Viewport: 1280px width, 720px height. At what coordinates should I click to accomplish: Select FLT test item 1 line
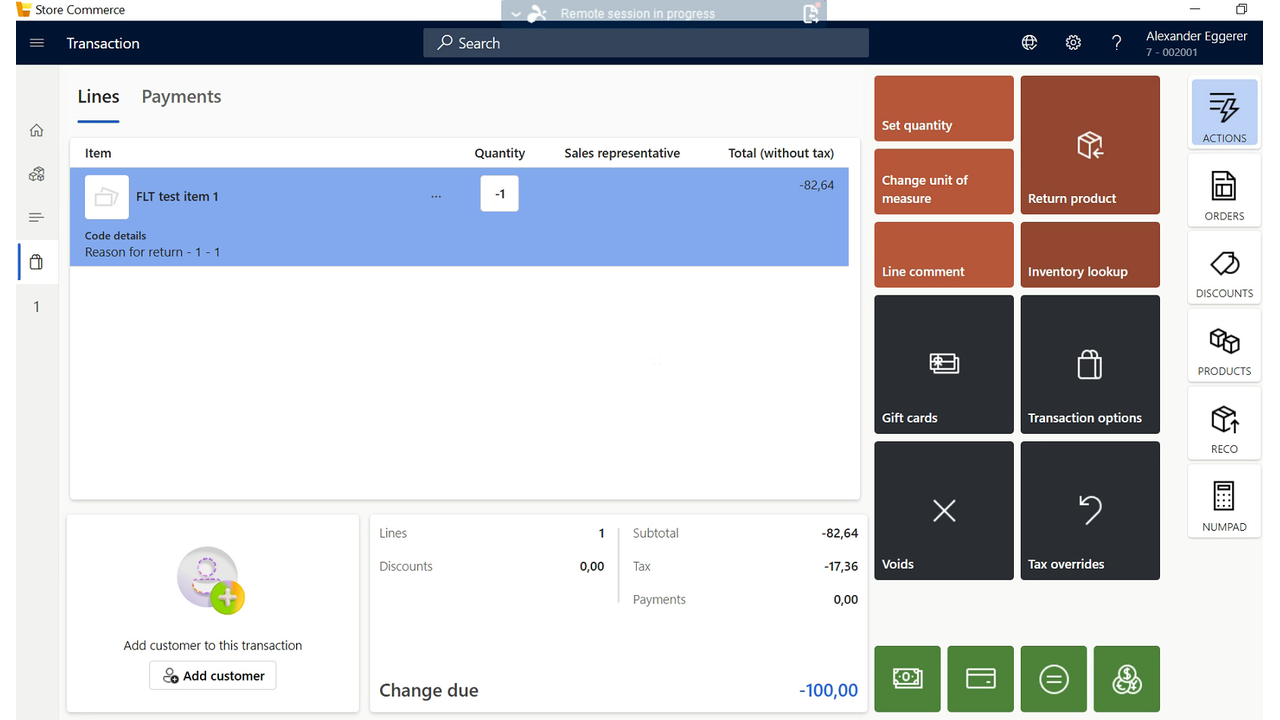tap(459, 217)
